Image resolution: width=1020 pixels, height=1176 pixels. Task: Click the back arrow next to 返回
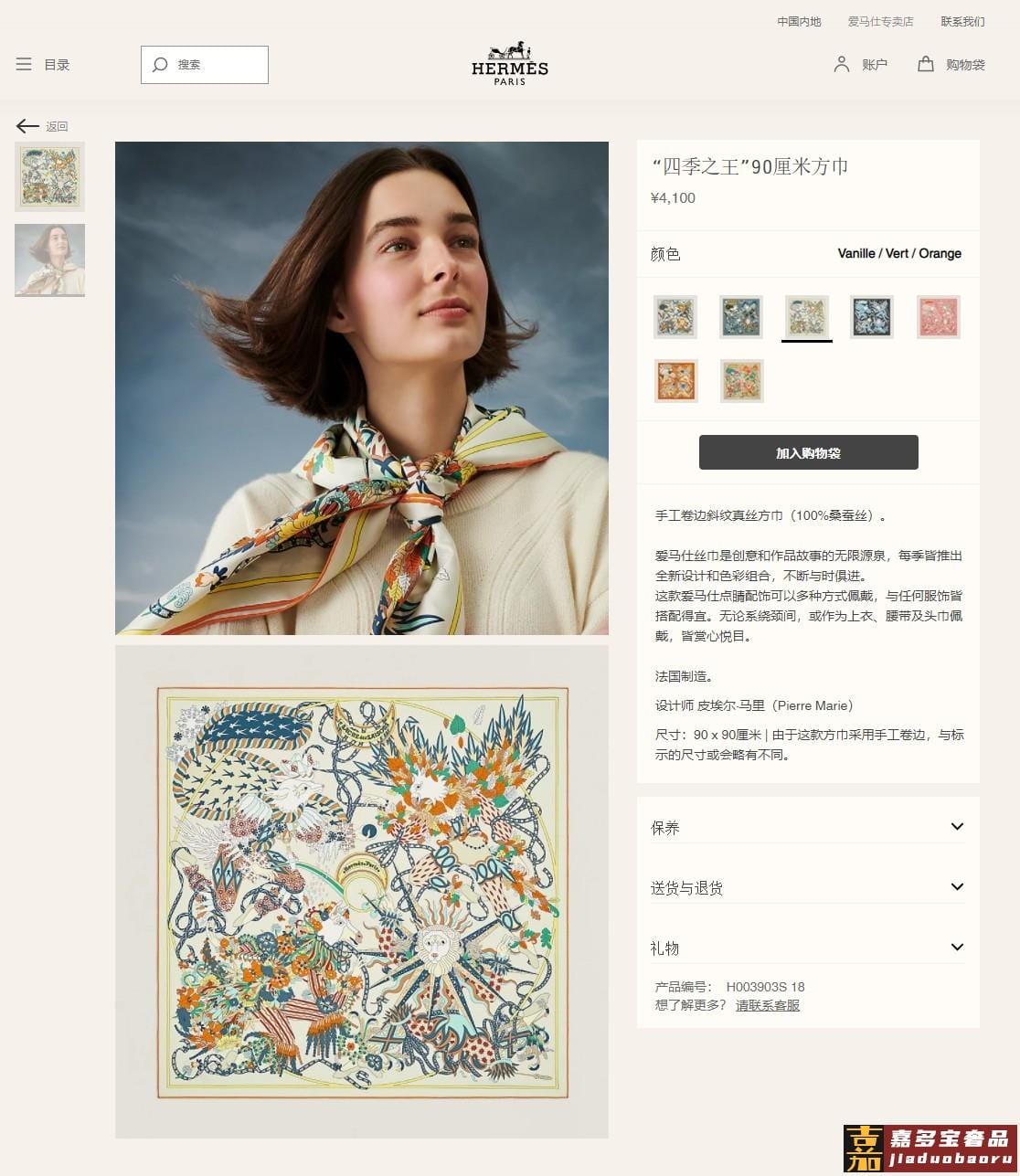(27, 126)
